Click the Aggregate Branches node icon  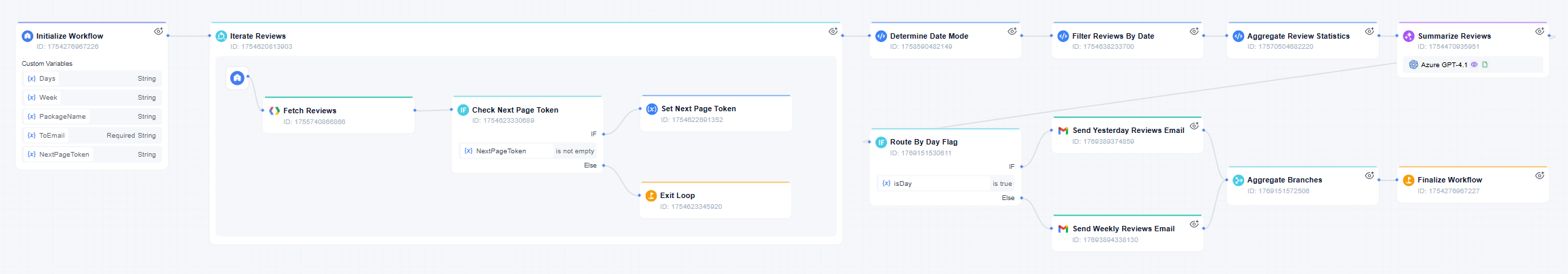tap(1238, 180)
